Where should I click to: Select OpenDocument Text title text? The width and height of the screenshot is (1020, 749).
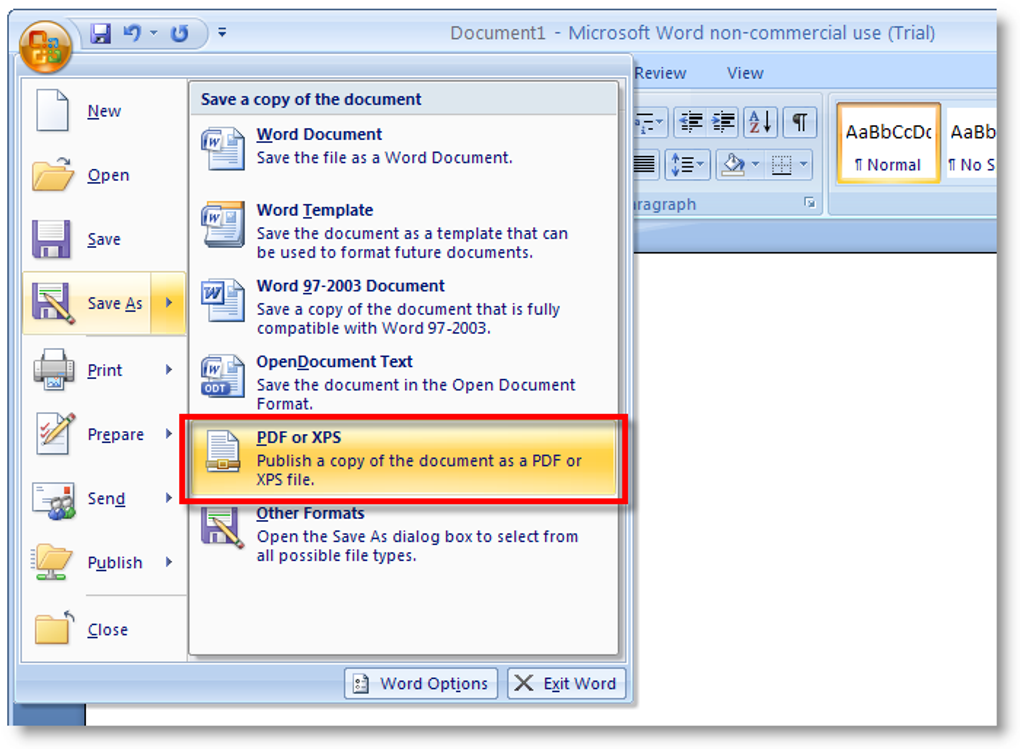point(334,362)
